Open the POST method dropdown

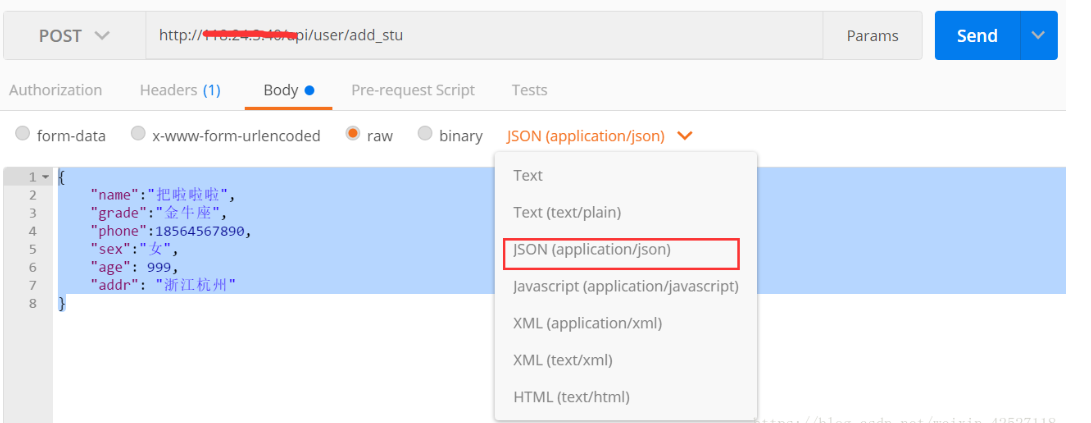[x=74, y=35]
